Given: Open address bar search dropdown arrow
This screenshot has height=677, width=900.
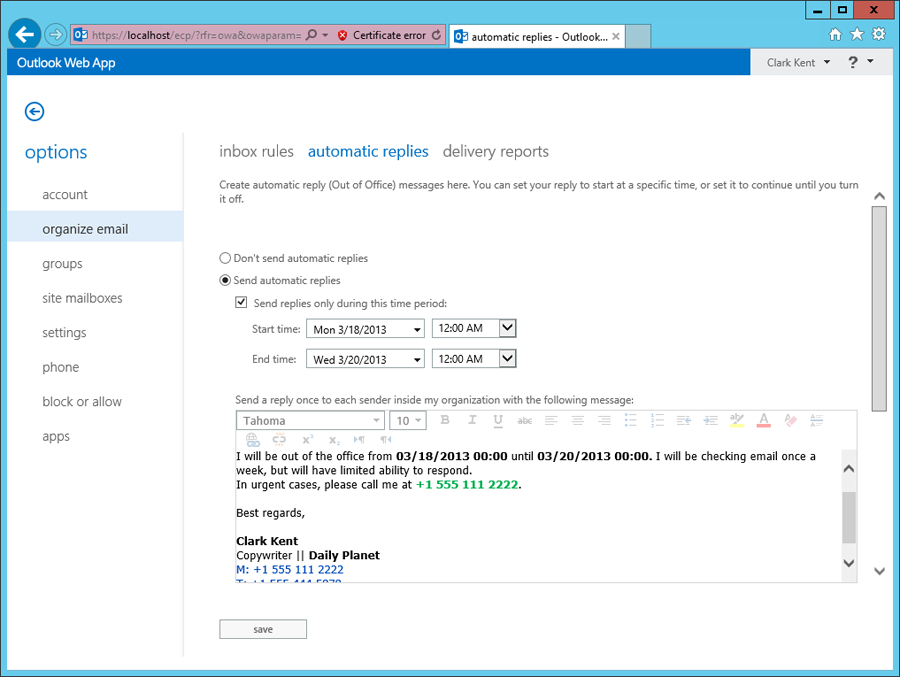Looking at the screenshot, I should coord(325,35).
